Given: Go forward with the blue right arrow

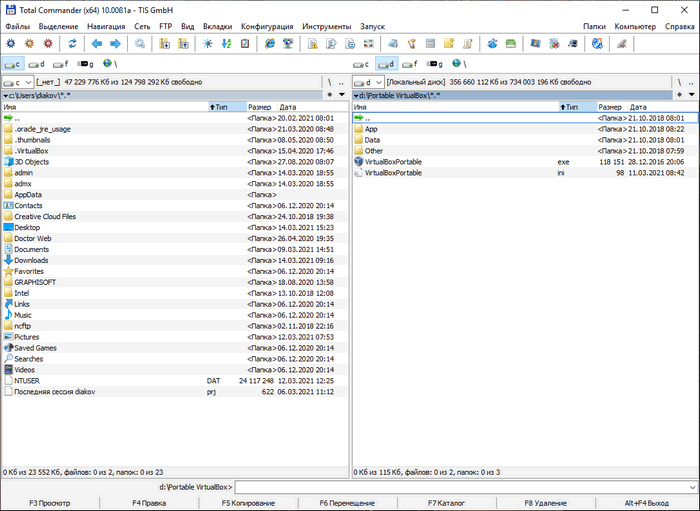Looking at the screenshot, I should pyautogui.click(x=115, y=44).
